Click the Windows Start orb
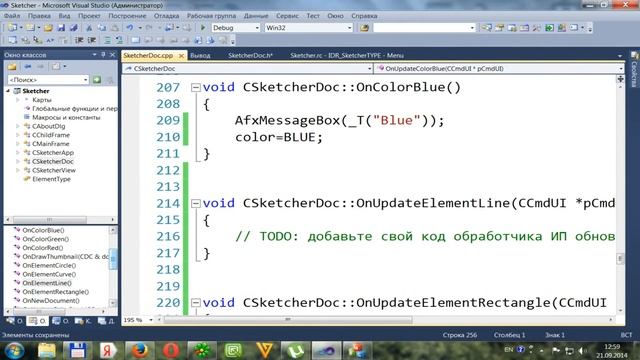 (14, 351)
